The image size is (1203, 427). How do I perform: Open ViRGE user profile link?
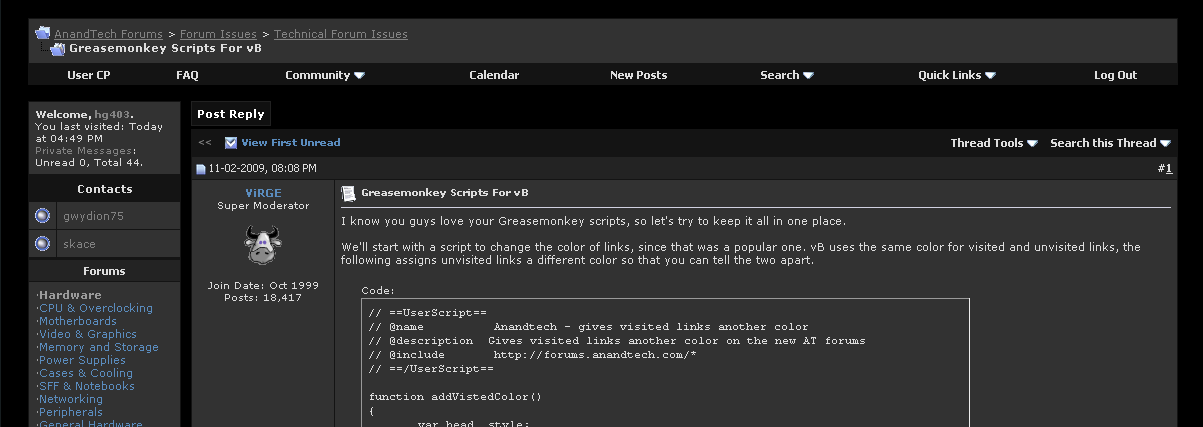tap(263, 192)
